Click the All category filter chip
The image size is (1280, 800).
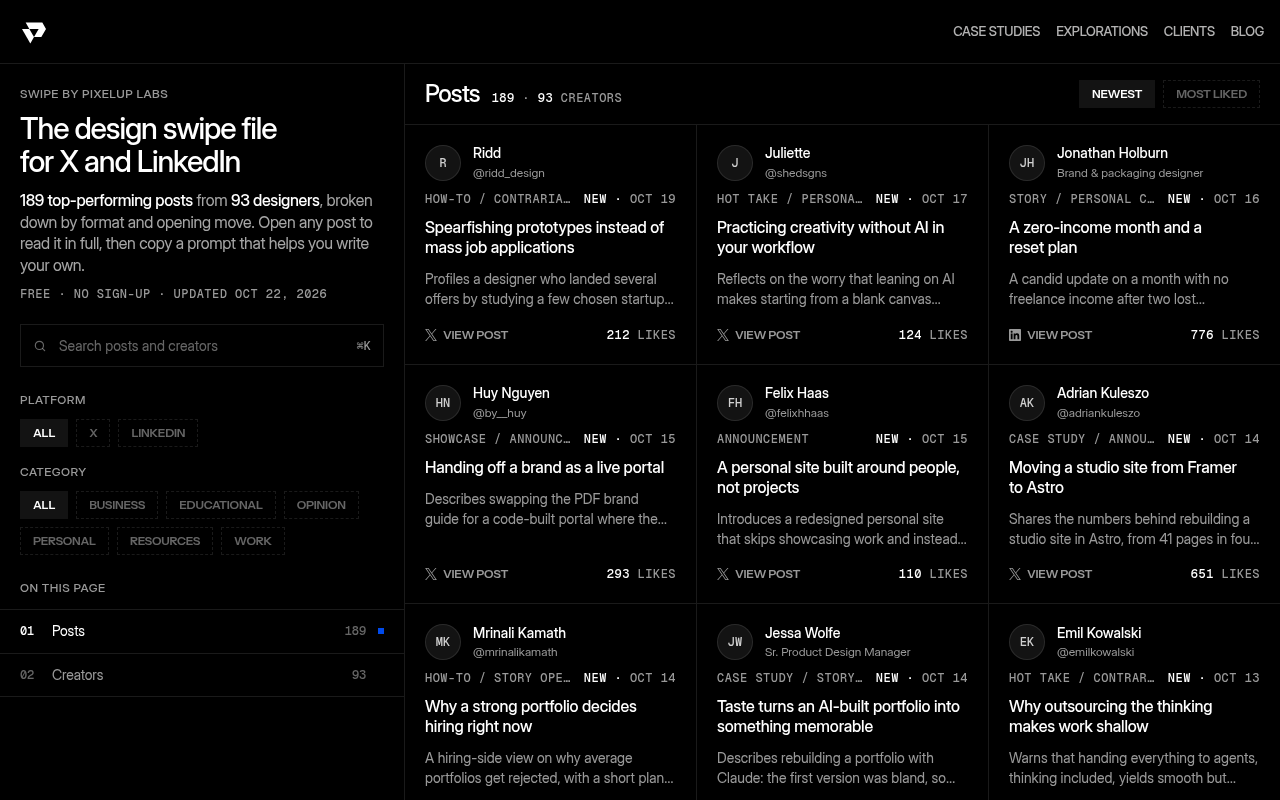point(44,505)
